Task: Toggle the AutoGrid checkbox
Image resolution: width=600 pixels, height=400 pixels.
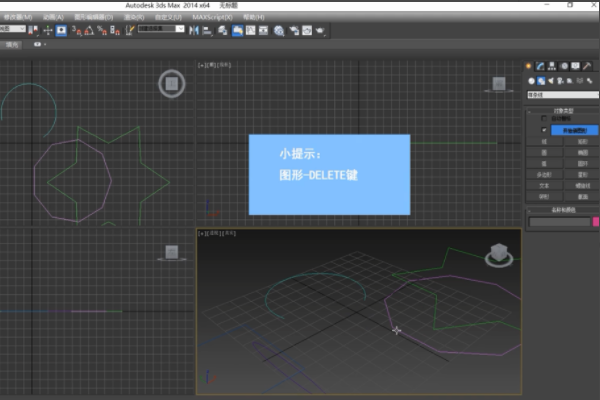Action: pyautogui.click(x=543, y=119)
